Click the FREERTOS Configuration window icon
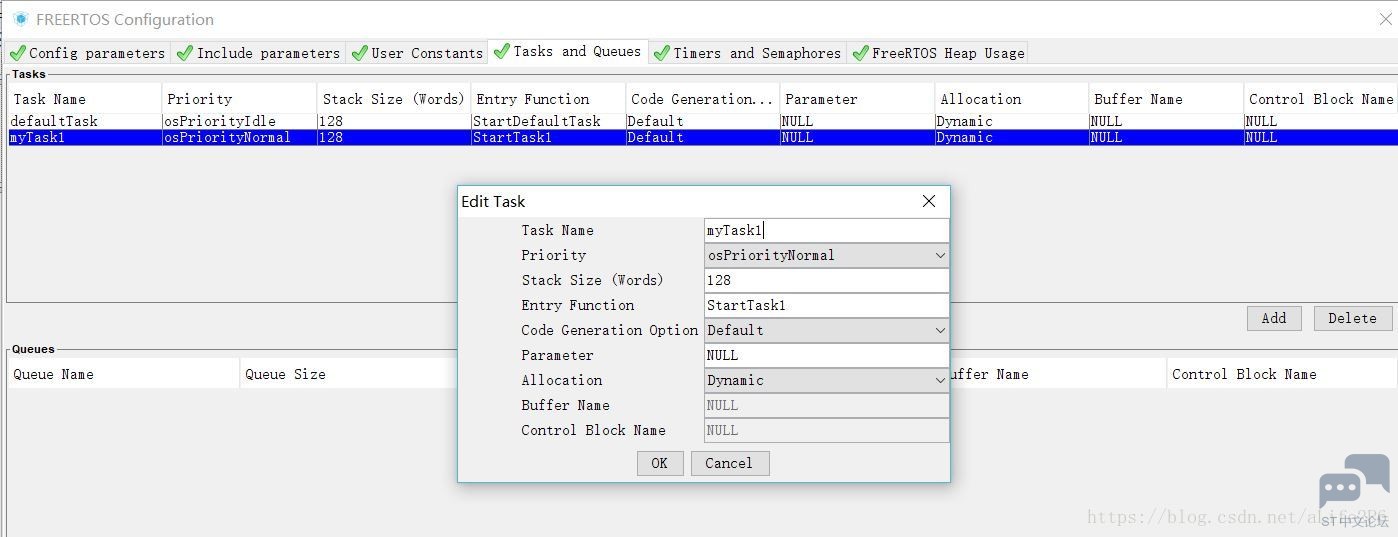 tap(19, 19)
